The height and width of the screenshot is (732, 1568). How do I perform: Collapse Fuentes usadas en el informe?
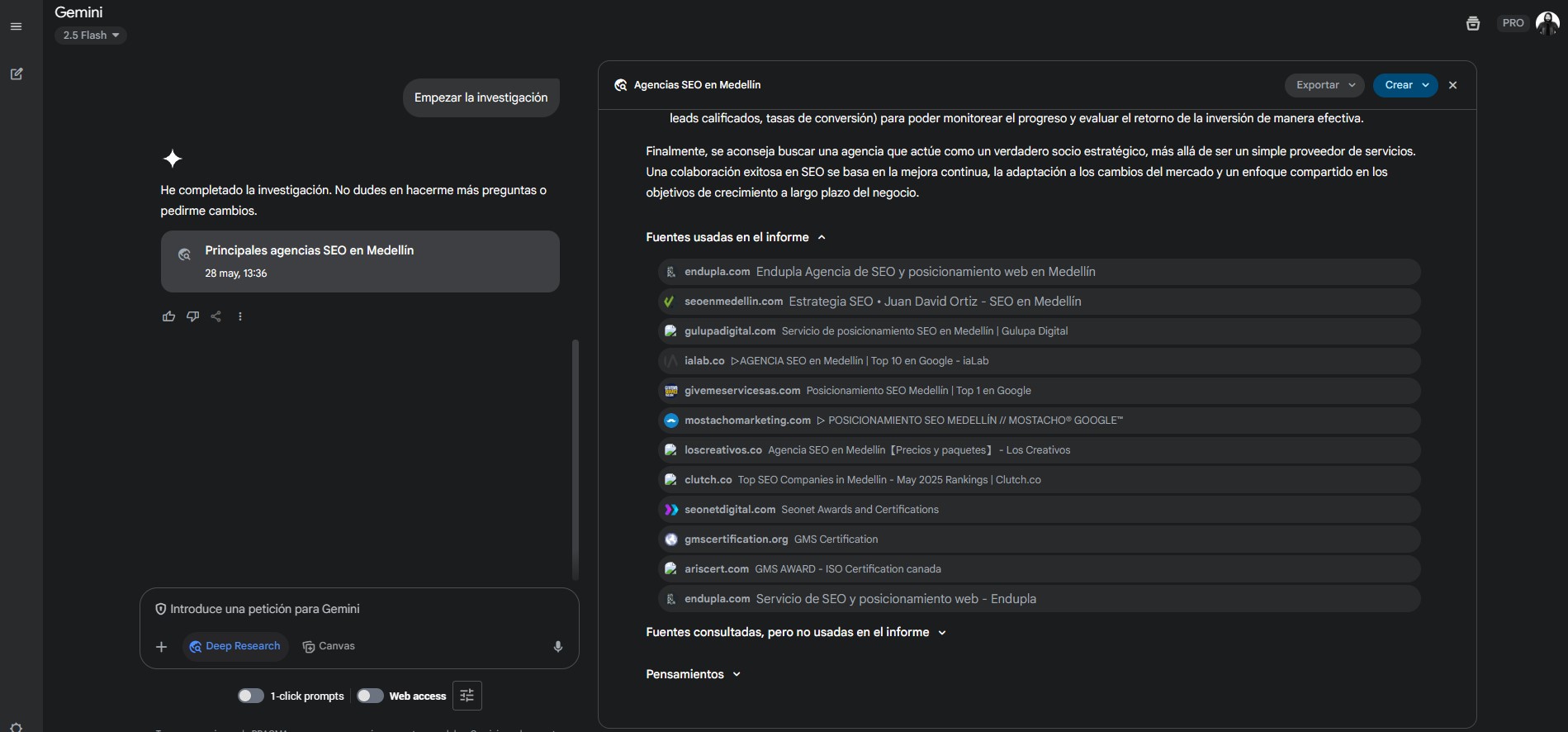(x=736, y=237)
